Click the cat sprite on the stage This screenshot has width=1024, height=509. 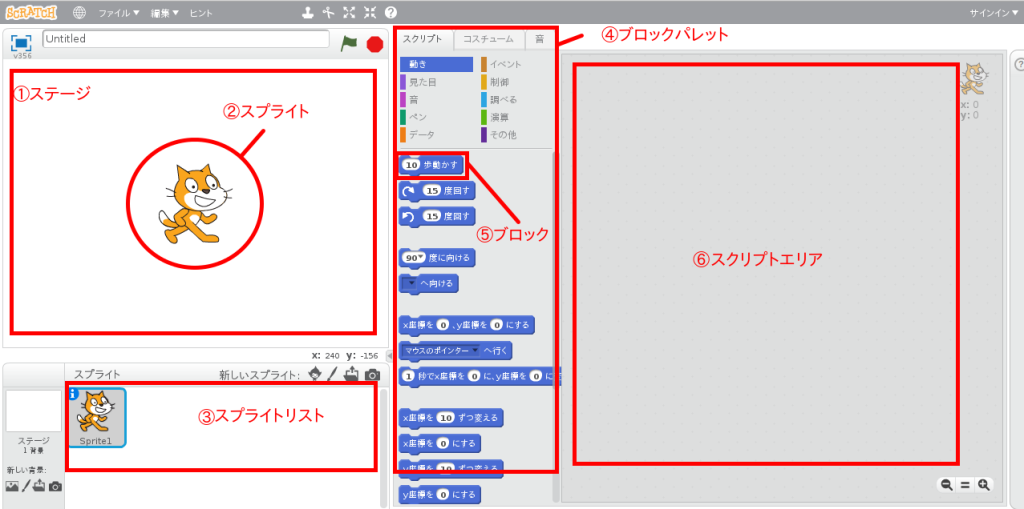point(193,204)
